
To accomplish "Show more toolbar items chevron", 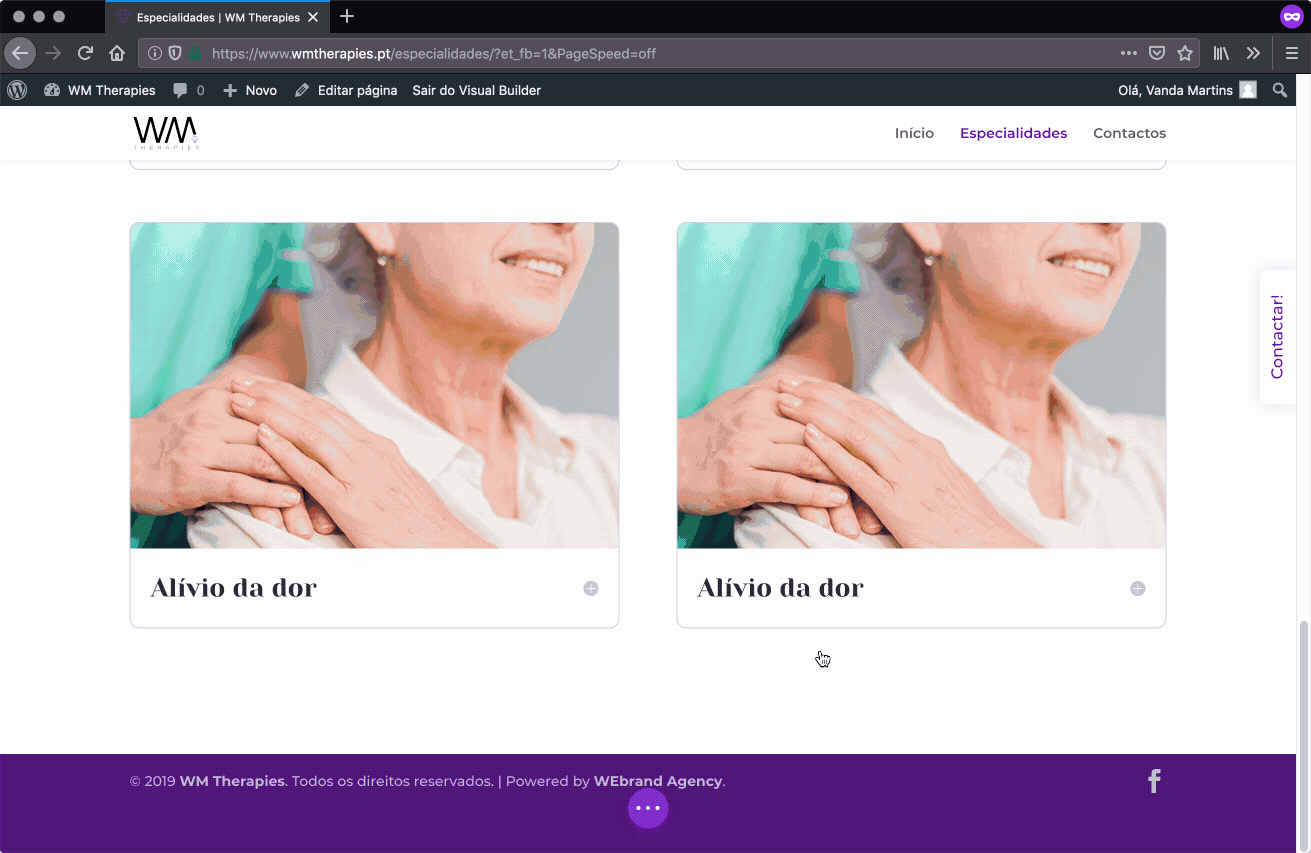I will tap(1253, 53).
